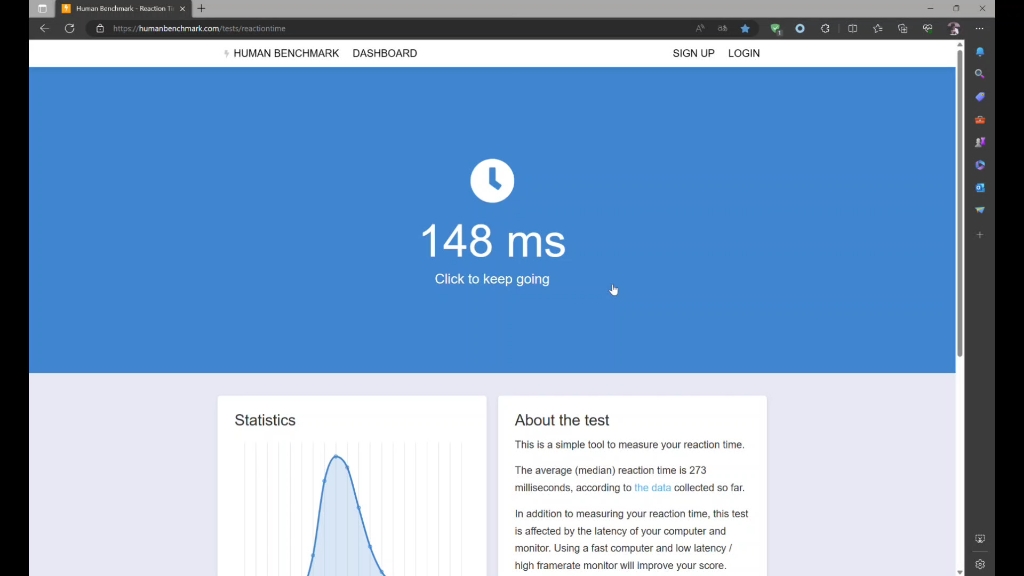Click 'Click to keep going' text
1024x576 pixels.
pos(492,279)
